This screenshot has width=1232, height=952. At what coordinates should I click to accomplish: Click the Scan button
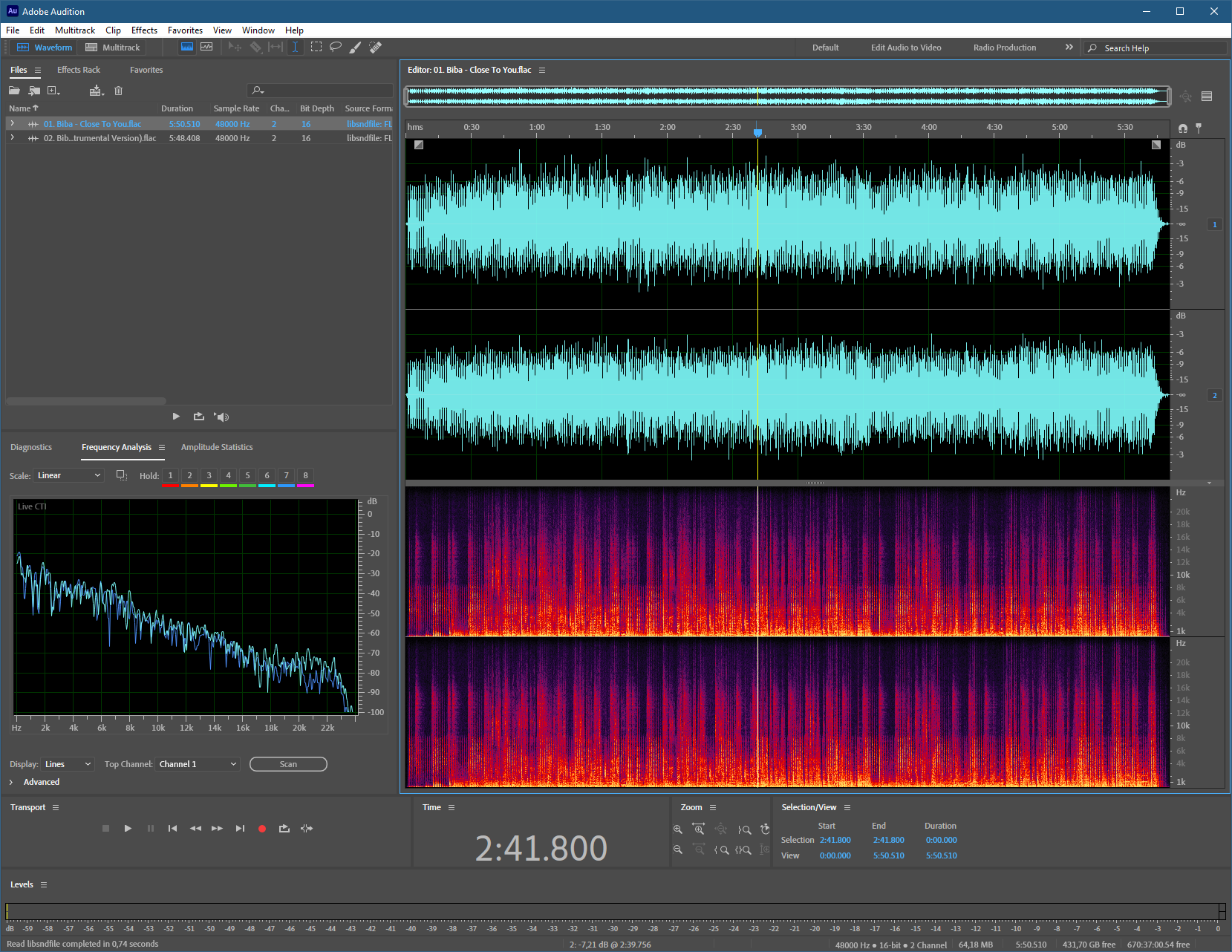pyautogui.click(x=288, y=764)
